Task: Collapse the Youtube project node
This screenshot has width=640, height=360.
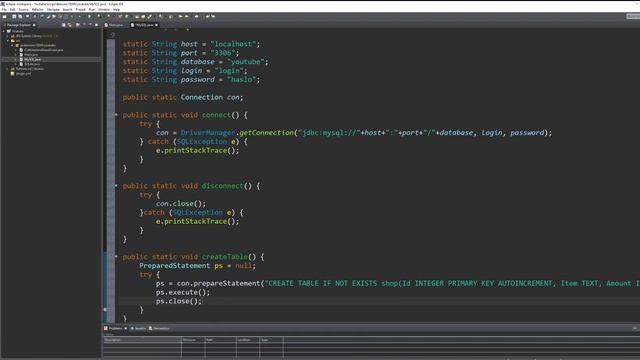Action: [x=4, y=31]
